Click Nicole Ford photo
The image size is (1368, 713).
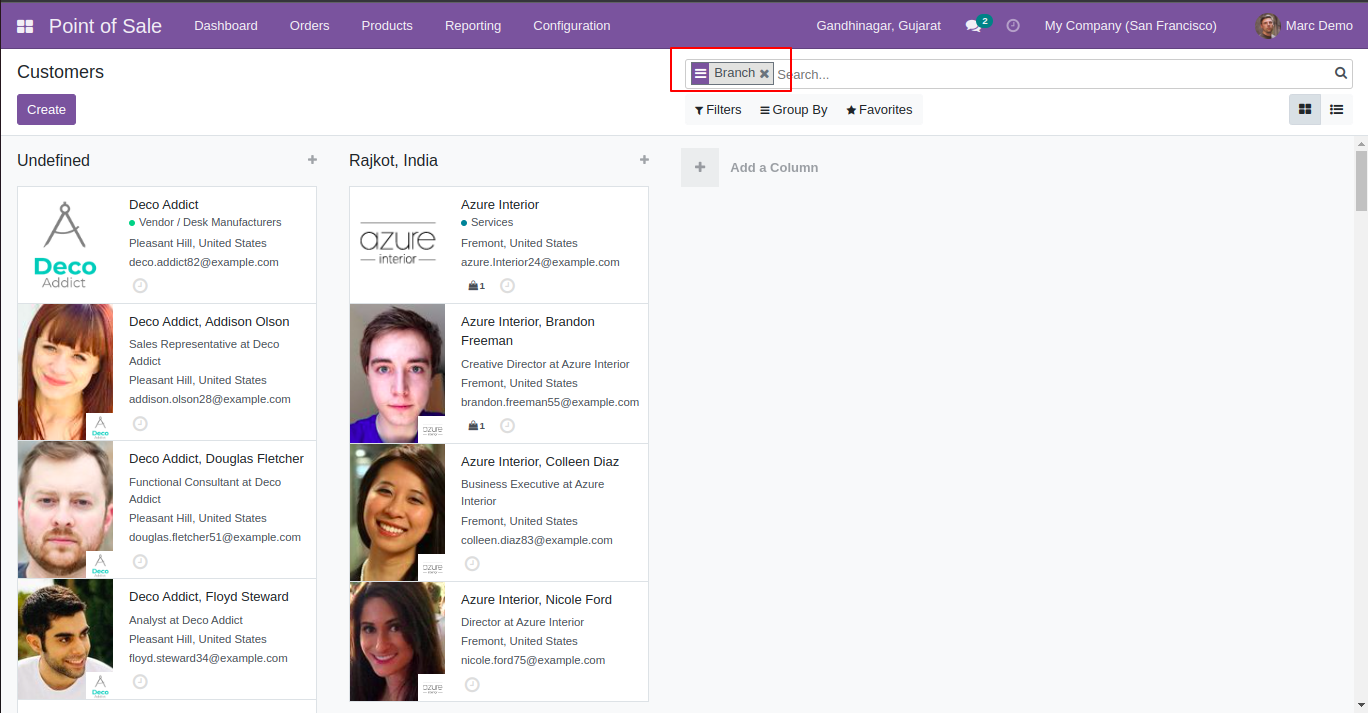pos(397,641)
